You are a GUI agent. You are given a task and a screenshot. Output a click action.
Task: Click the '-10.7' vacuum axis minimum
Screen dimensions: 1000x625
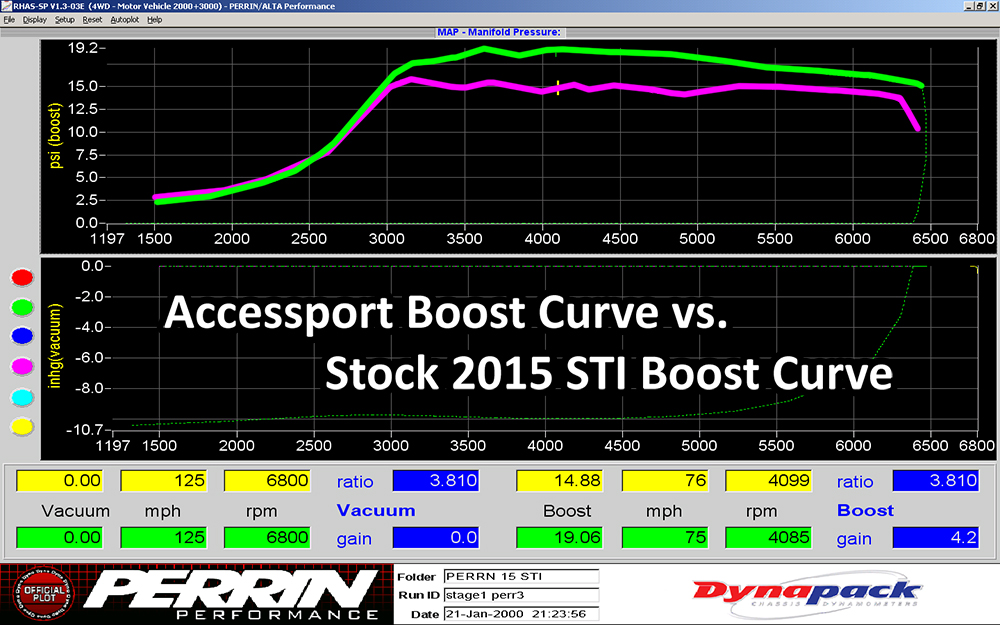(85, 430)
